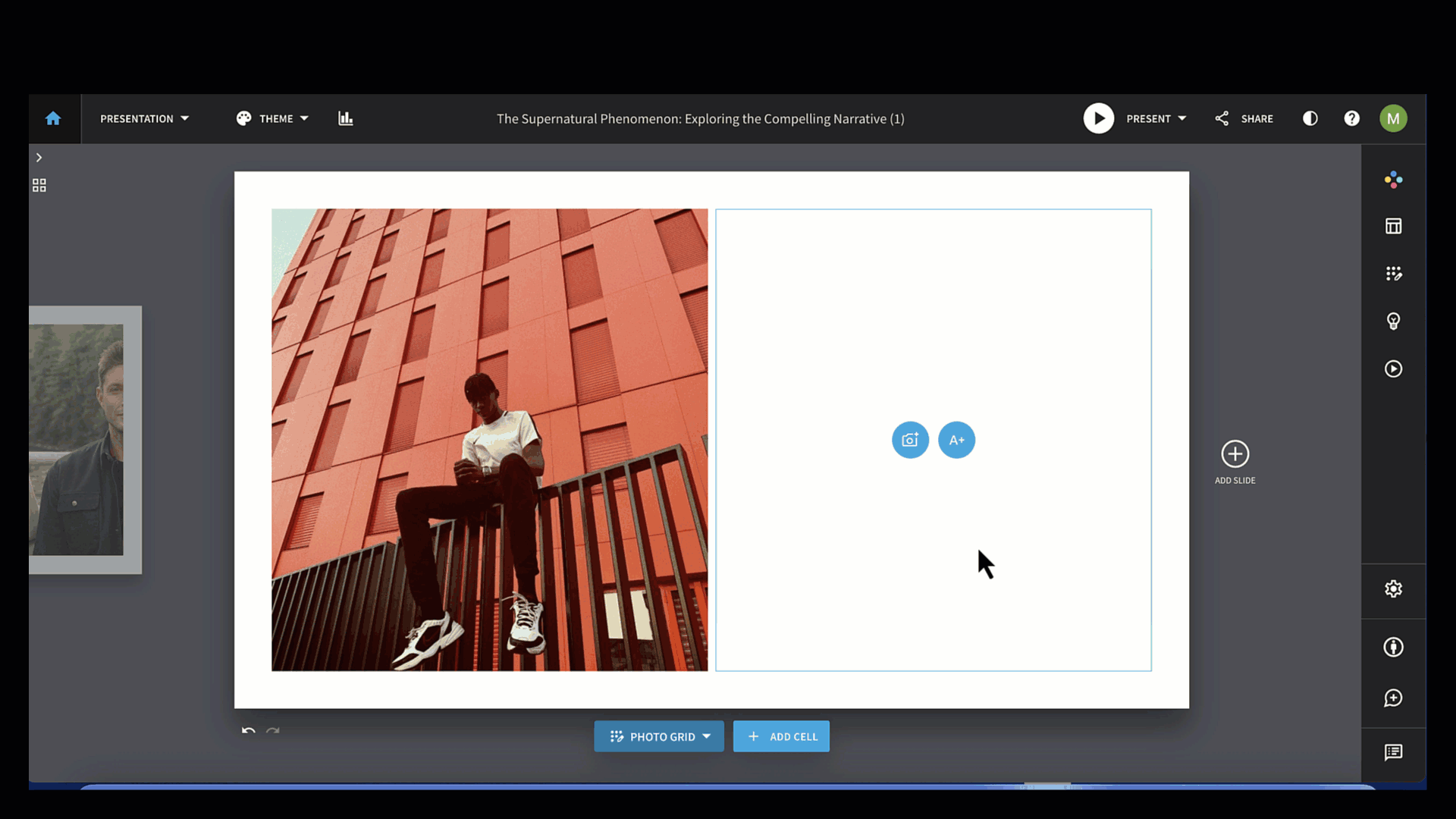Redo the last action
The height and width of the screenshot is (819, 1456).
(x=273, y=730)
